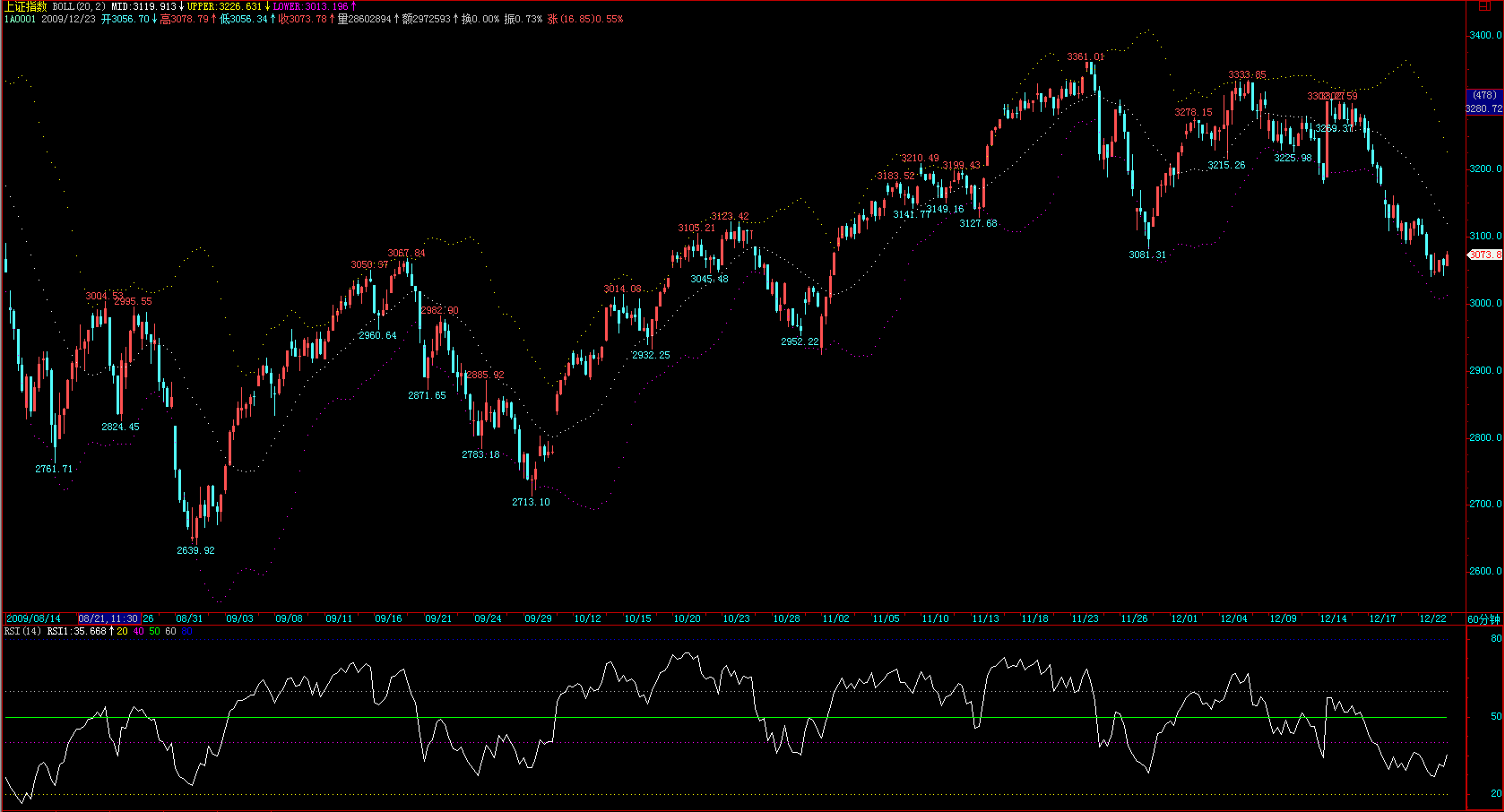Click the volume value 量28602894
The image size is (1505, 812).
click(364, 19)
